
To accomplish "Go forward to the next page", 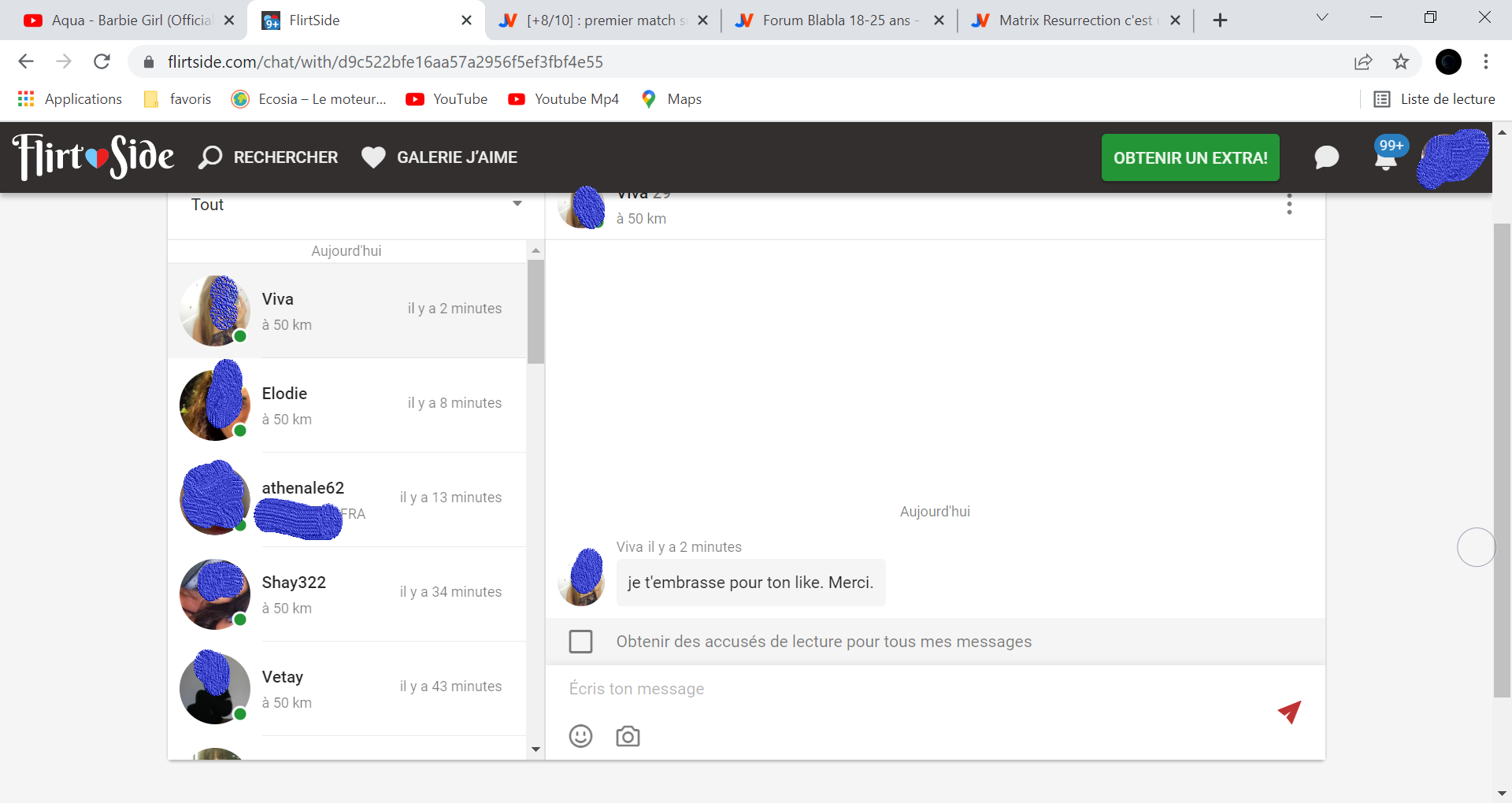I will pos(64,61).
